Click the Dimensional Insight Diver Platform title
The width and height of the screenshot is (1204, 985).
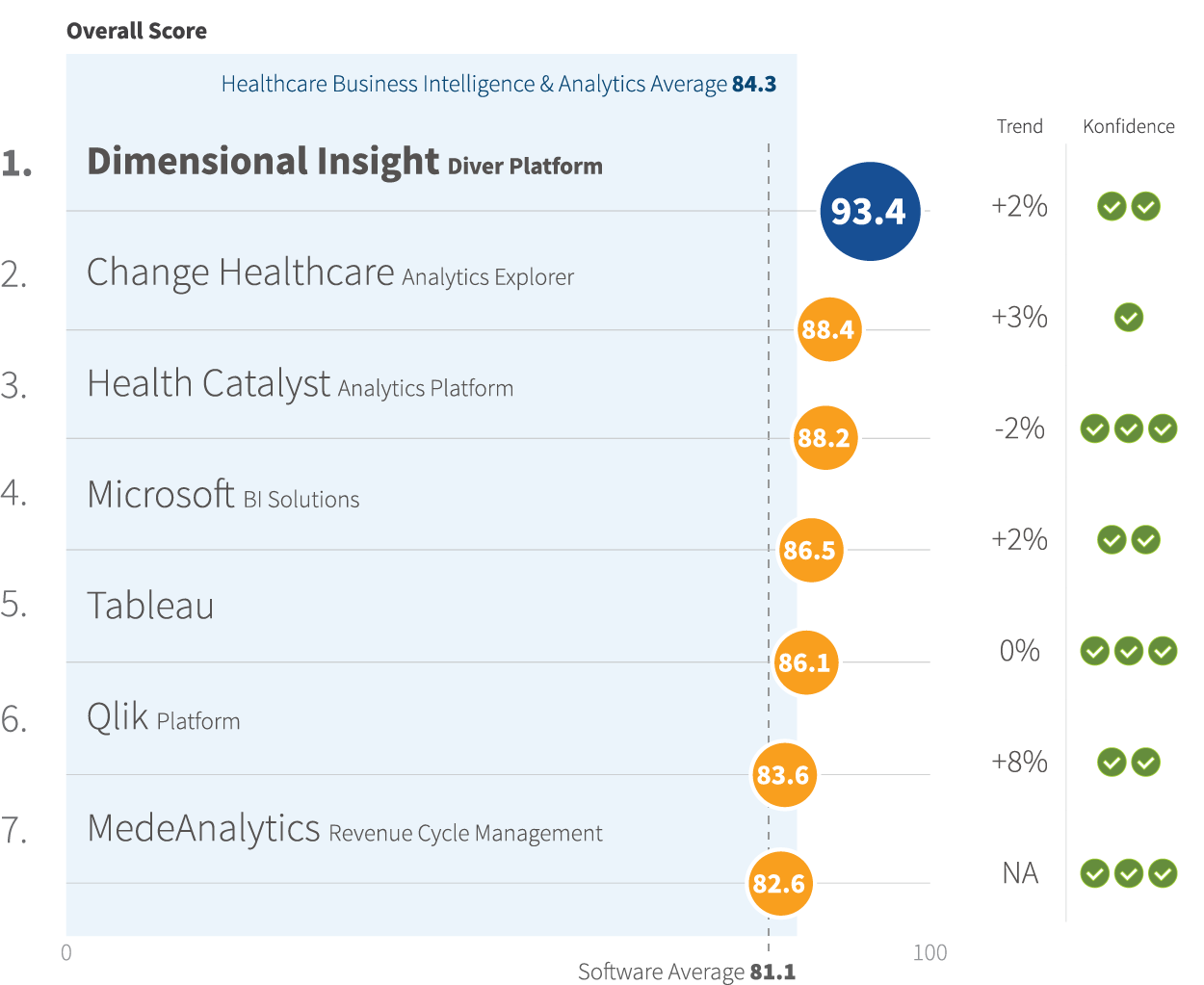(x=344, y=163)
